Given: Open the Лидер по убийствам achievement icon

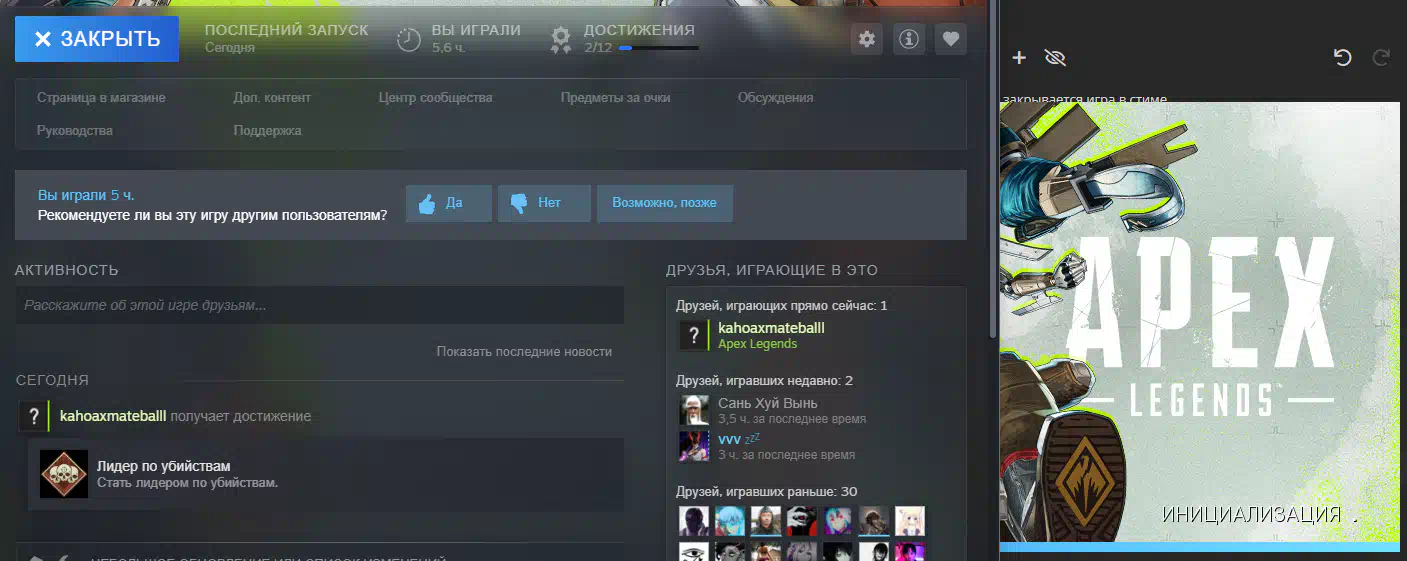Looking at the screenshot, I should click(x=64, y=474).
